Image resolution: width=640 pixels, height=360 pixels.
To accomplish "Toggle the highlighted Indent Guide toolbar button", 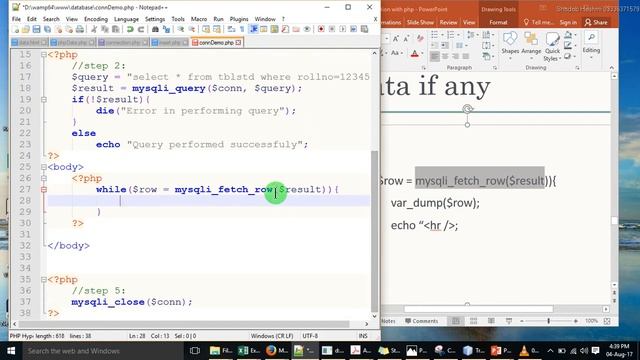I will [x=253, y=29].
